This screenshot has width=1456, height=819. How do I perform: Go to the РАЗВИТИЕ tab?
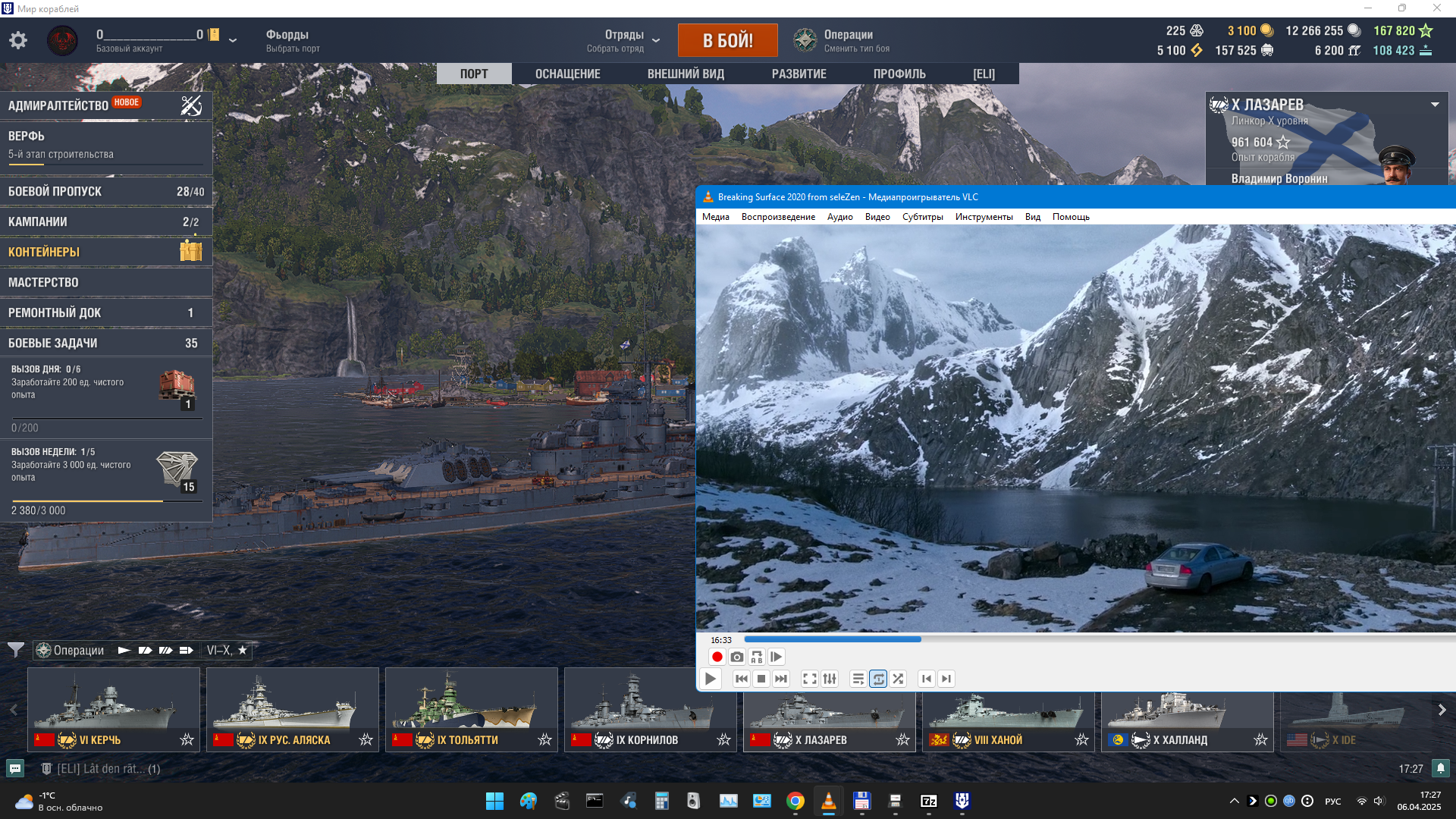click(x=799, y=74)
